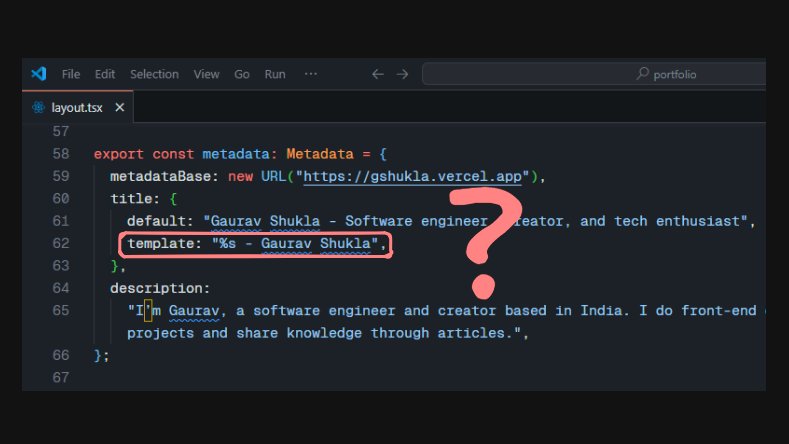
Task: Click the word India in description
Action: [601, 310]
